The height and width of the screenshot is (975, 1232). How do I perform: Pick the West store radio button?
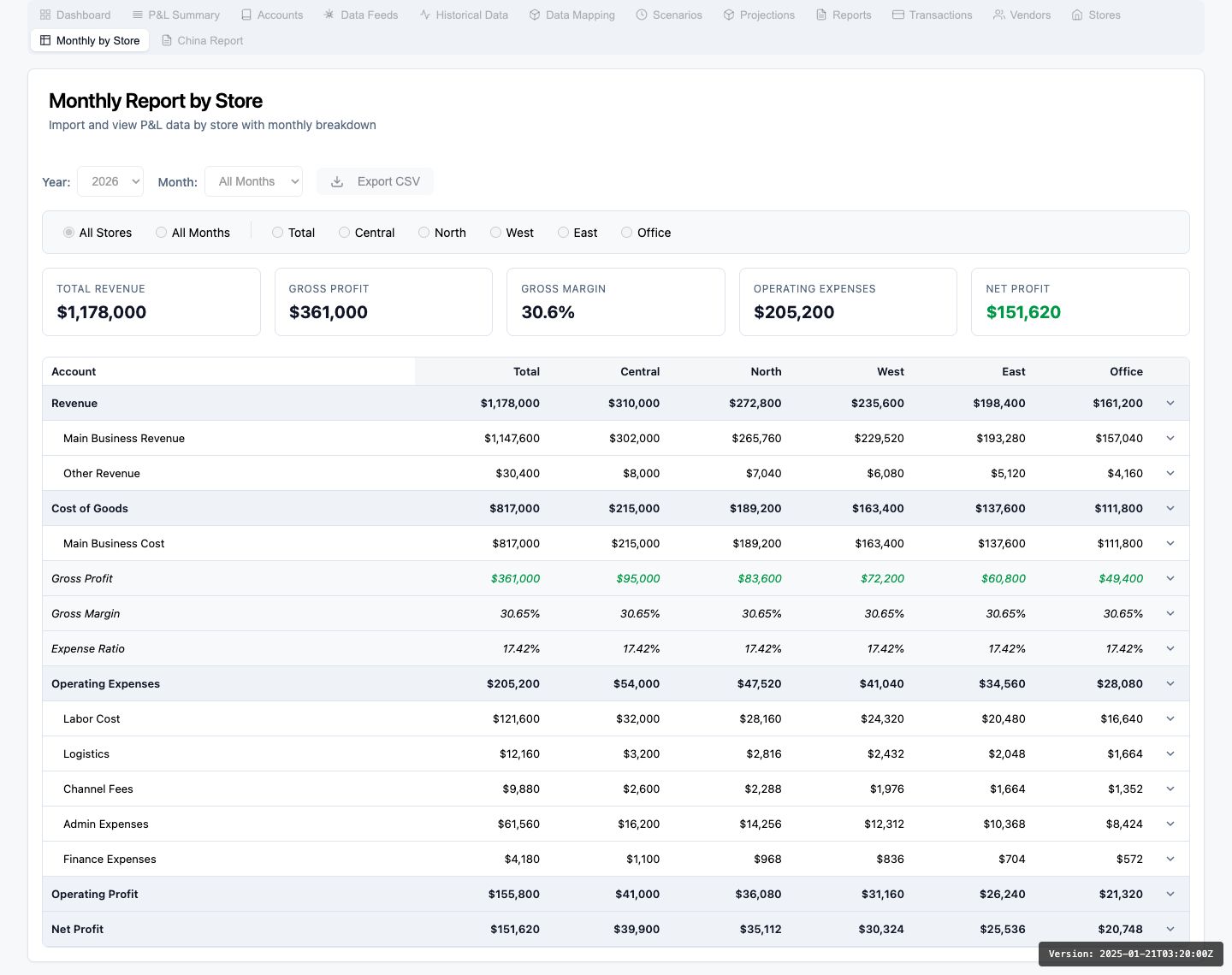tap(495, 233)
